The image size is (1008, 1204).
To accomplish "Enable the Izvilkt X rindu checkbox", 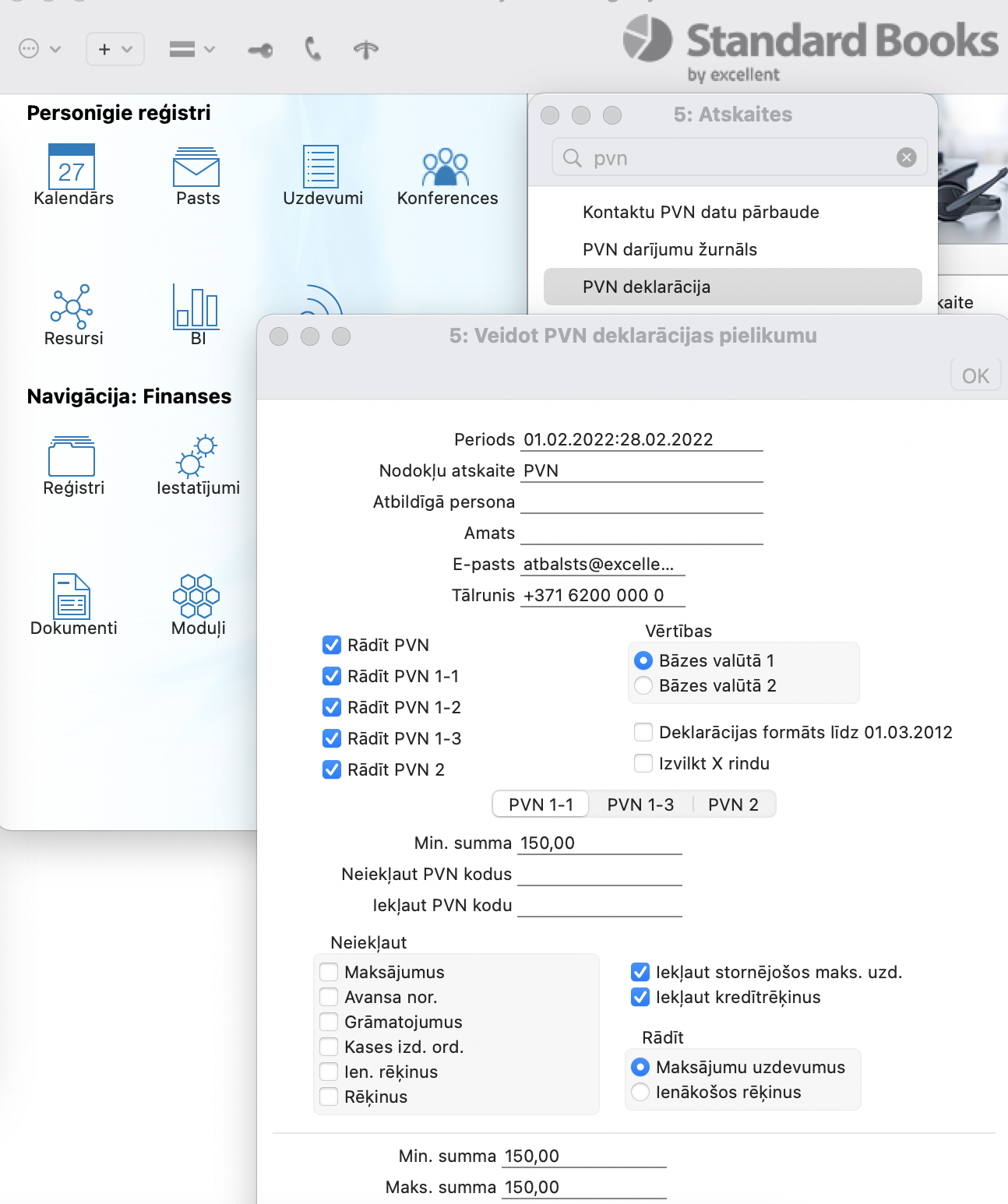I will 643,763.
